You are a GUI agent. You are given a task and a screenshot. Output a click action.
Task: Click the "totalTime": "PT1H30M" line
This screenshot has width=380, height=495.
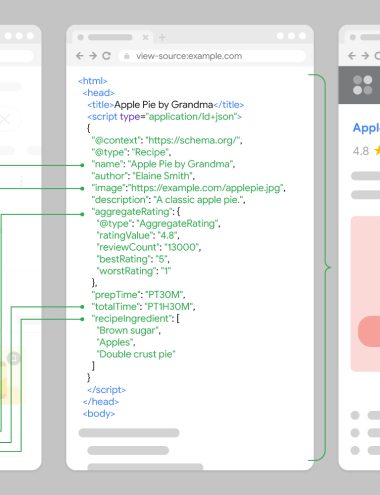(x=143, y=306)
